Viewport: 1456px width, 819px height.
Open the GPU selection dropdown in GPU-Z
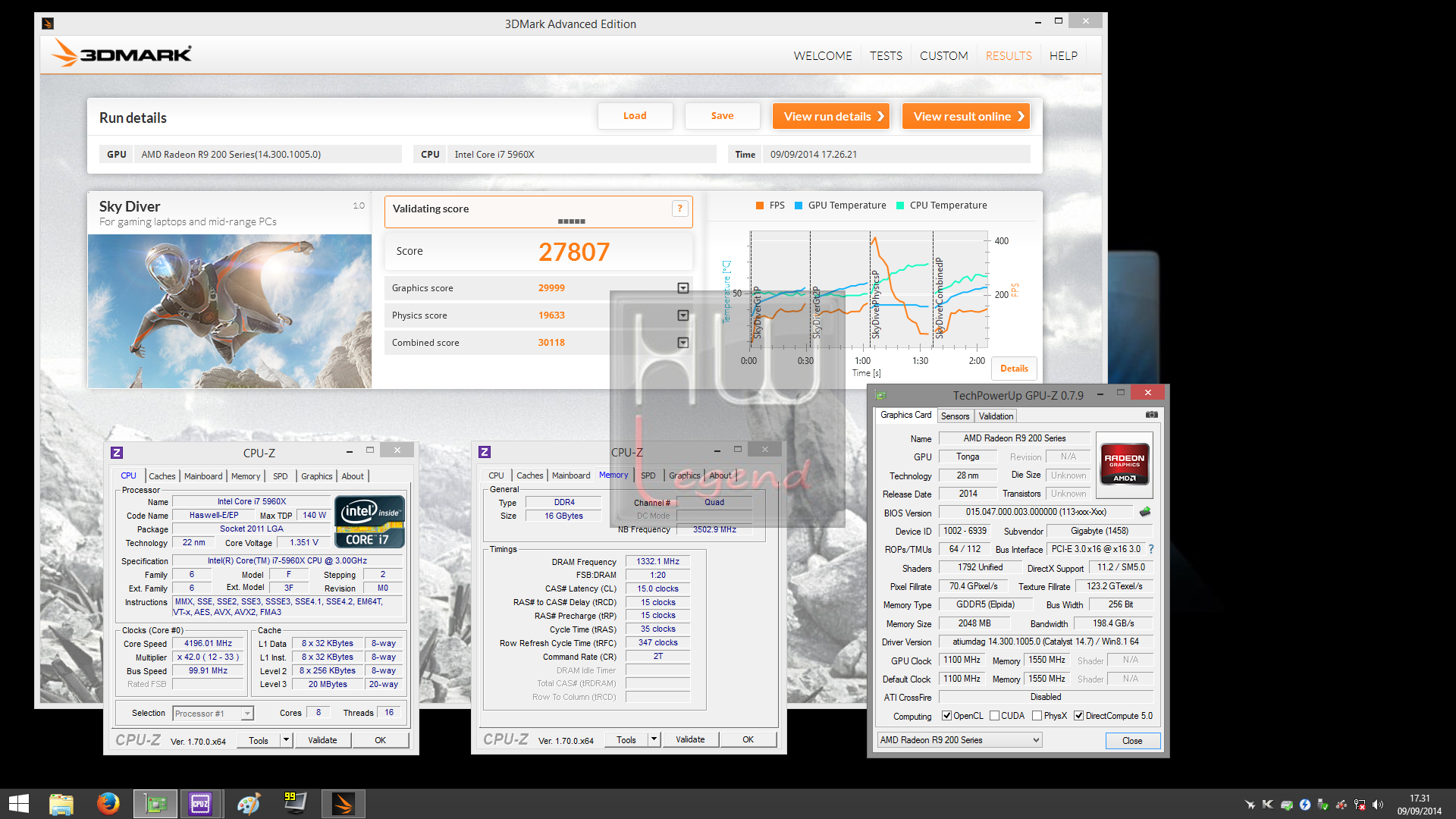coord(959,740)
